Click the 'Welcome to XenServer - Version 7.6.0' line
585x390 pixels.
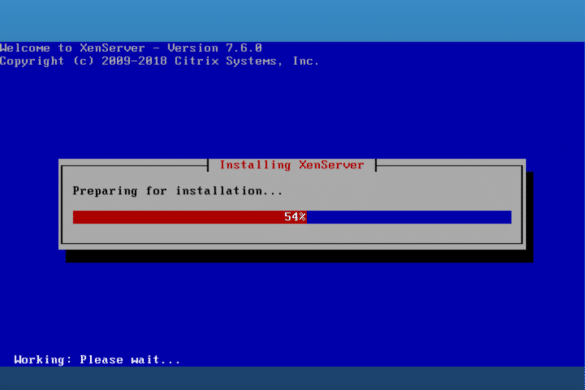[x=131, y=48]
